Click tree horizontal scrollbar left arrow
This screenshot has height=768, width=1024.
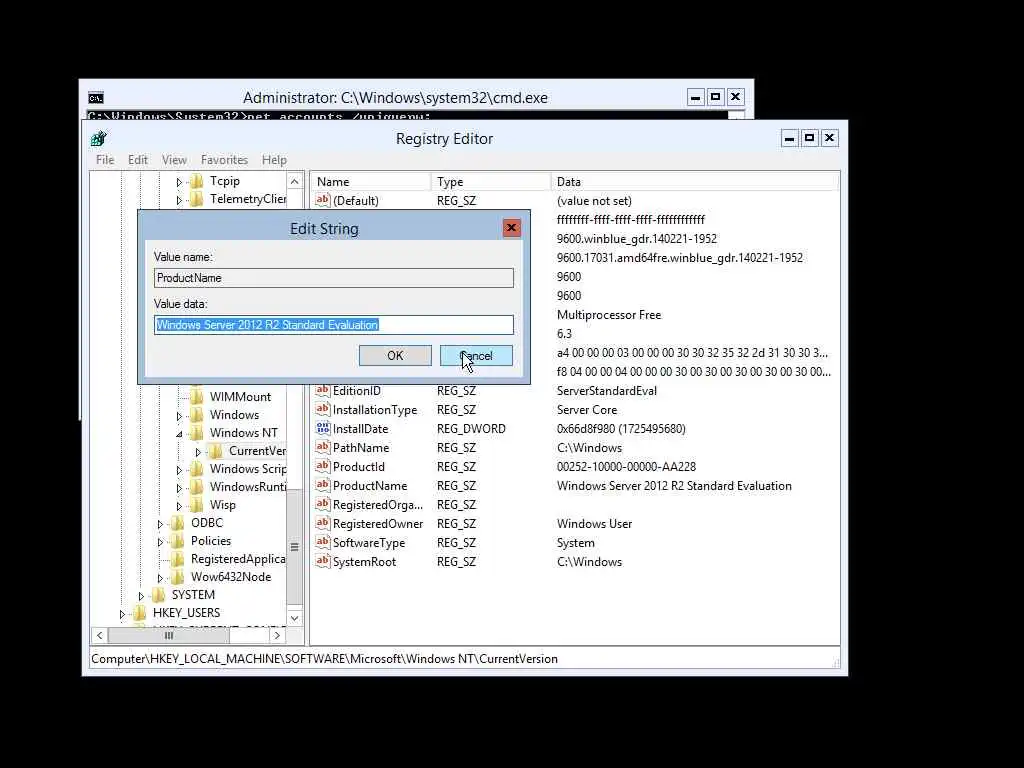[99, 635]
